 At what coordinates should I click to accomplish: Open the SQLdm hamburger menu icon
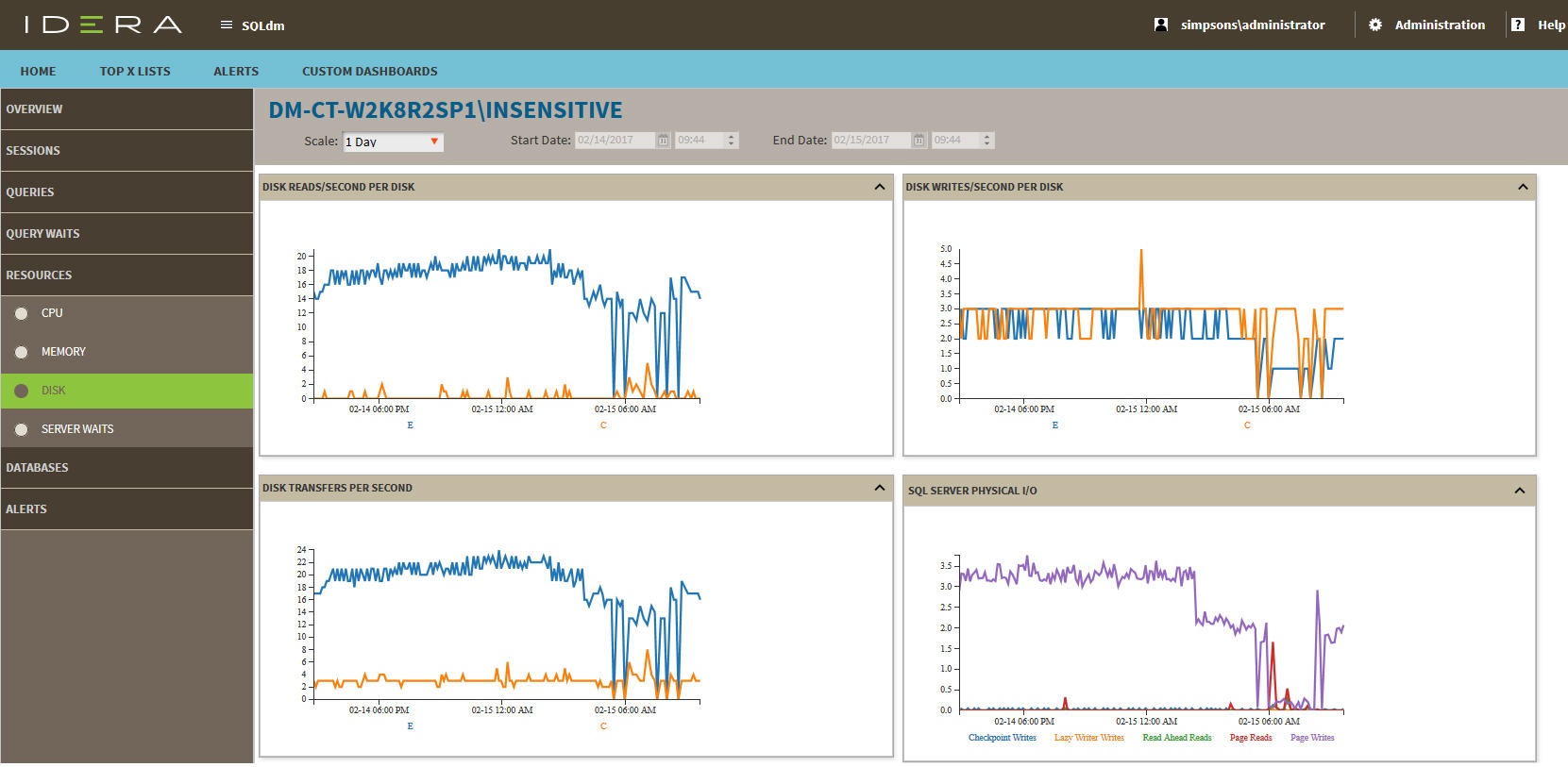tap(226, 25)
